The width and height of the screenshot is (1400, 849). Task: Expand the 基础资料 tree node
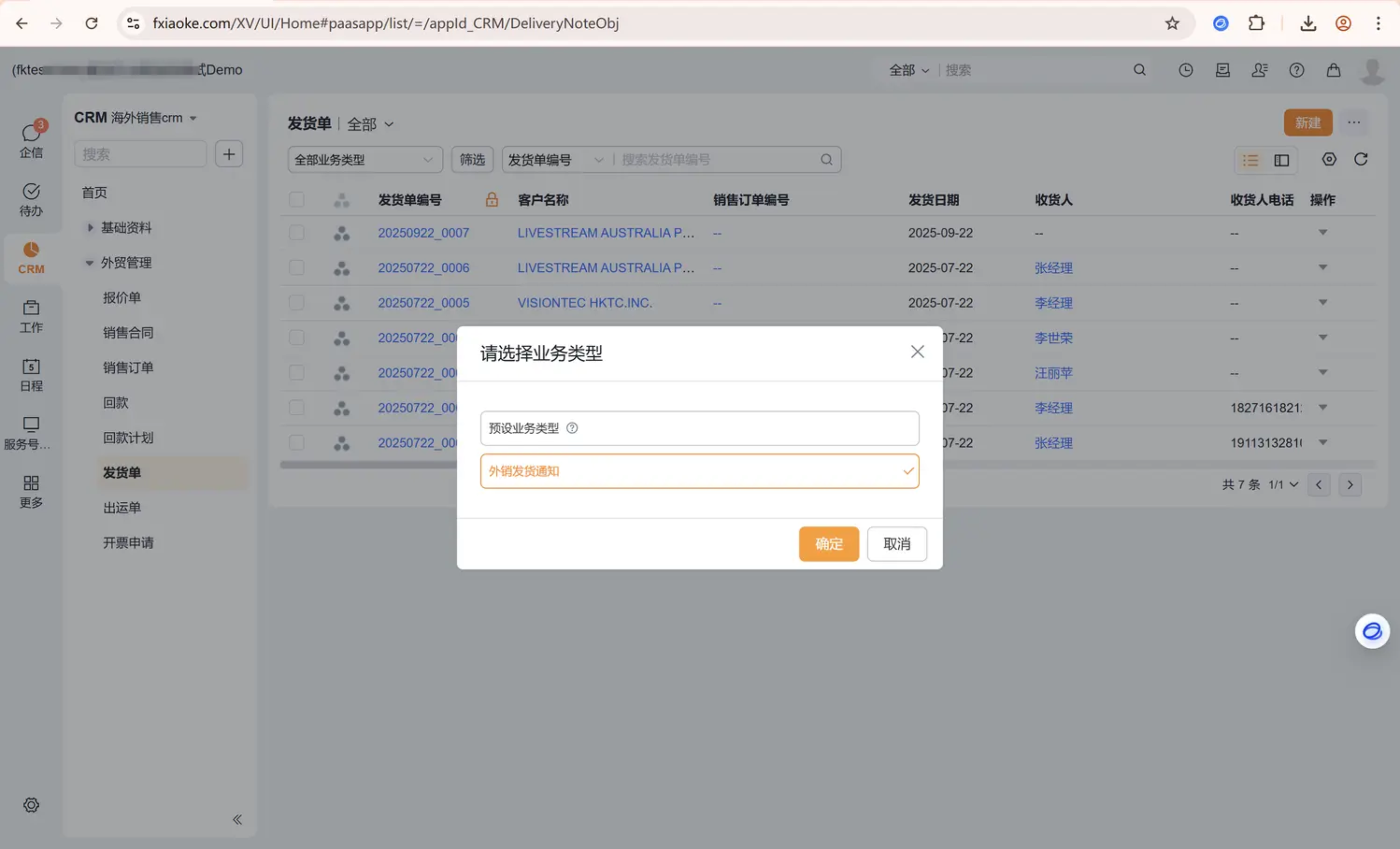[90, 227]
